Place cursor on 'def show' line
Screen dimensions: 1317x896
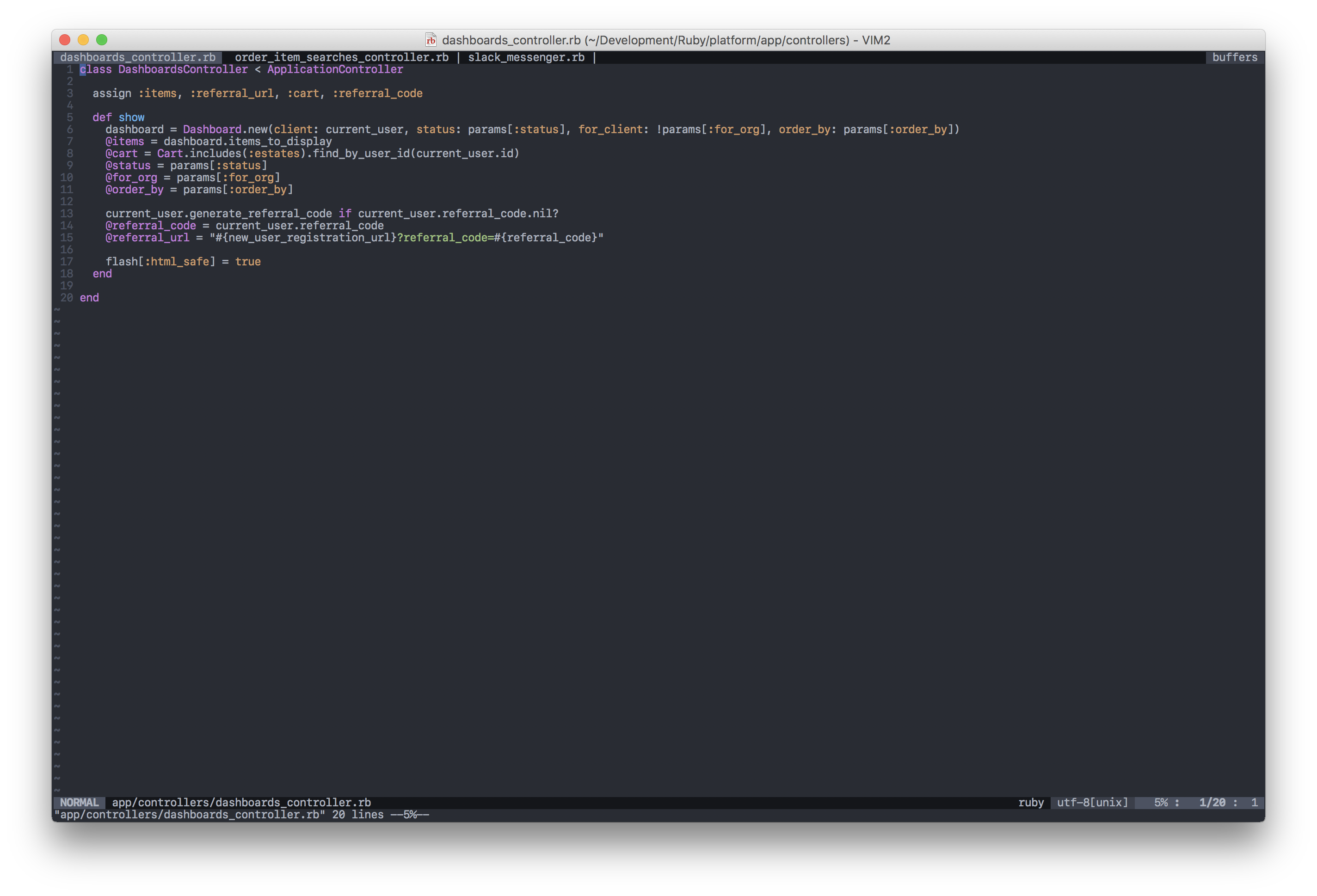(x=118, y=117)
